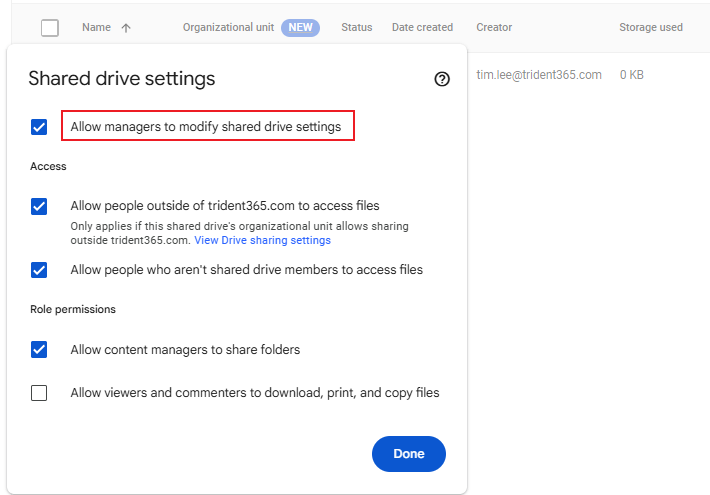This screenshot has height=495, width=710.
Task: Tick the select-all checkbox in table header
Action: pyautogui.click(x=50, y=28)
